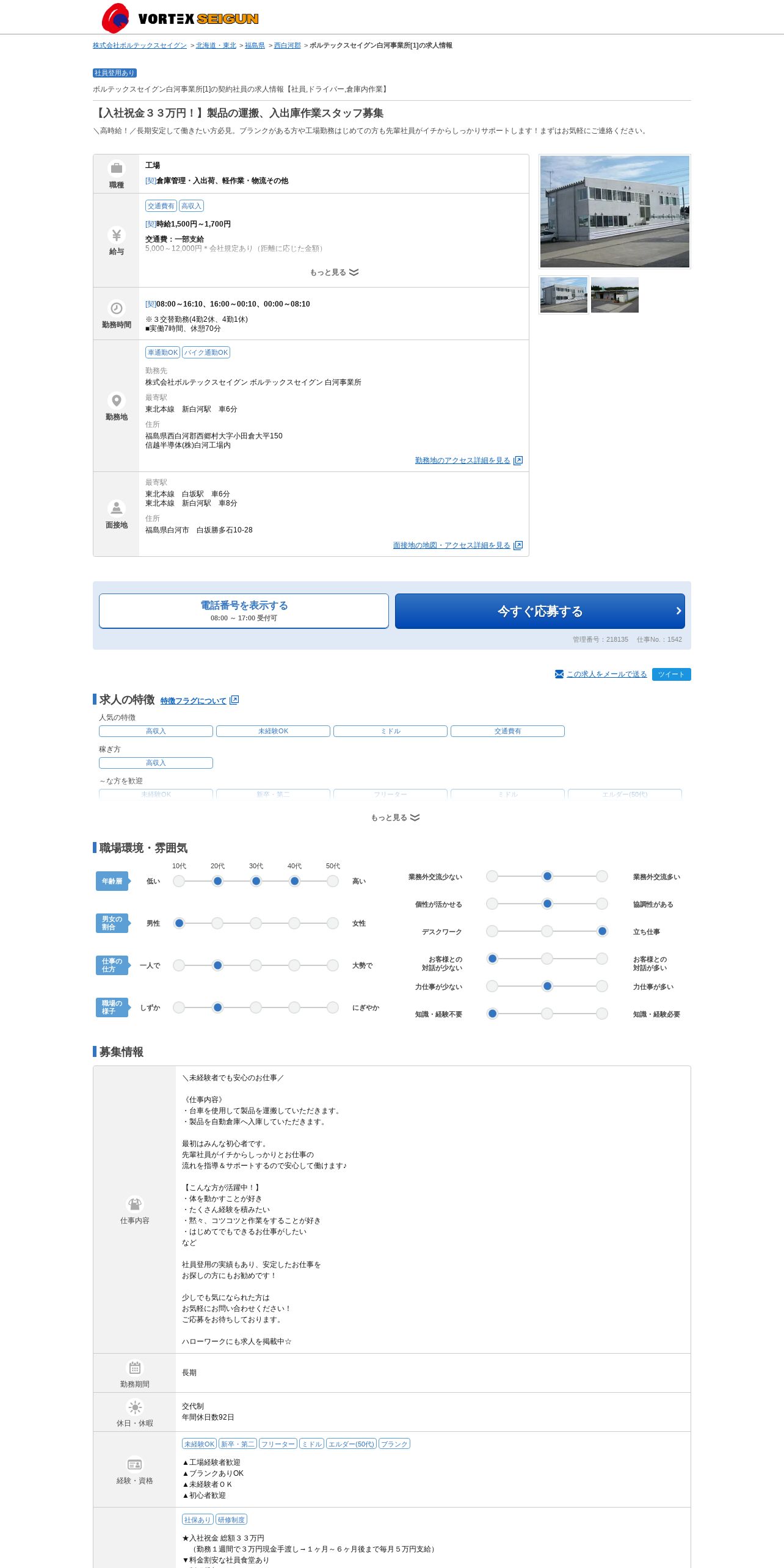Screen dimensions: 784x1568
Task: Click 高収入 tag in 給与 row
Action: (x=191, y=206)
